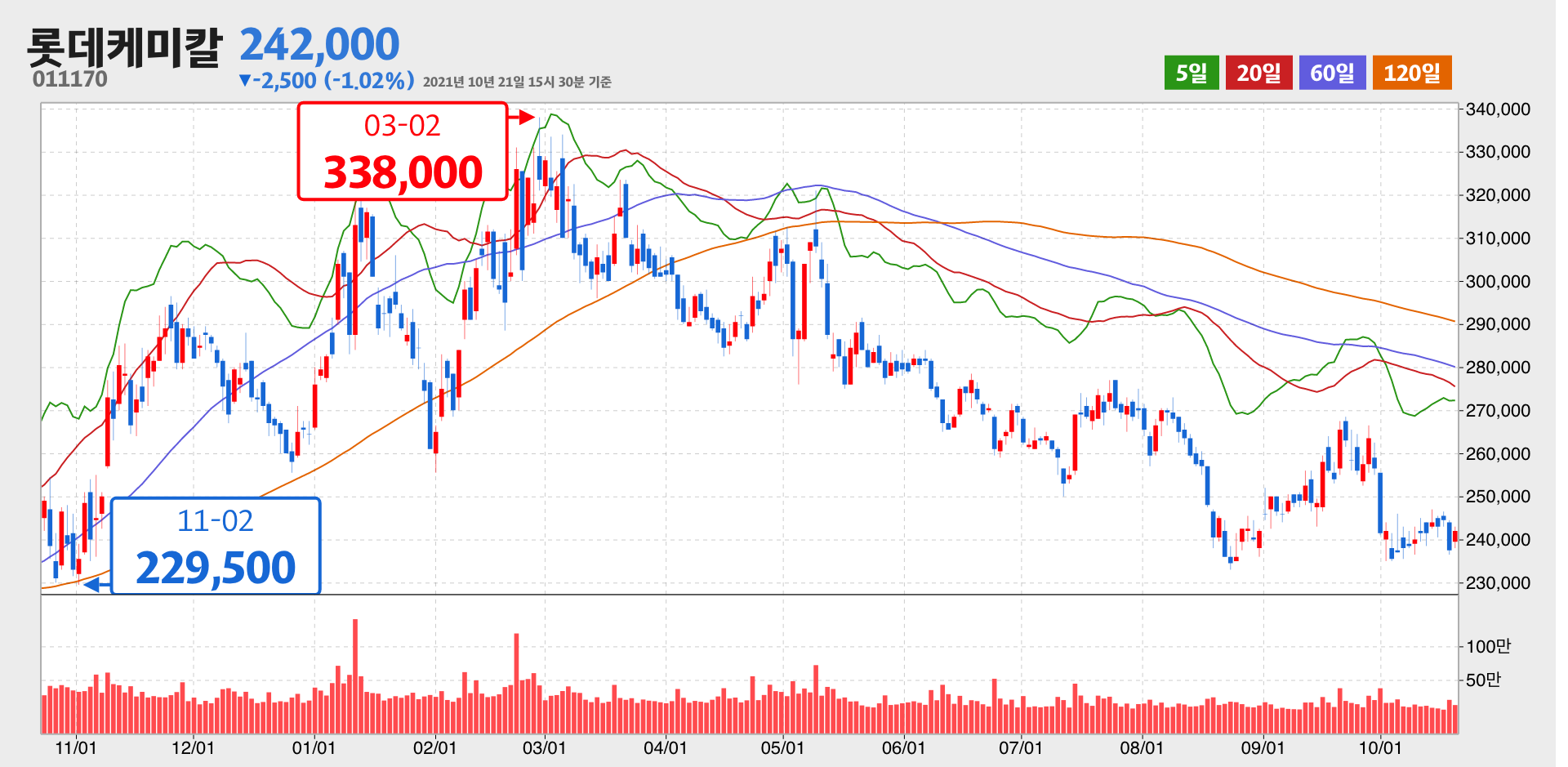Click the tallest volume bar in January
The height and width of the screenshot is (767, 1568).
tap(355, 676)
